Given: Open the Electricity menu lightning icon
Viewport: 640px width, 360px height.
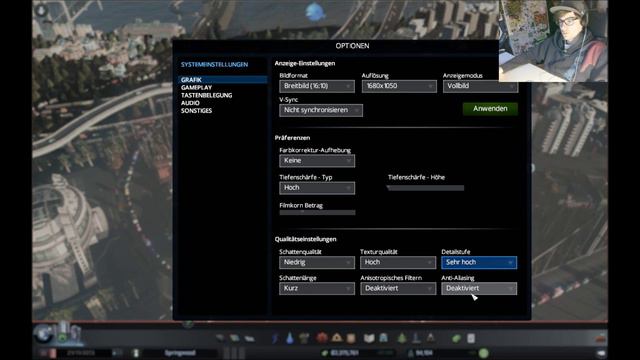Looking at the screenshot, I should pos(275,338).
